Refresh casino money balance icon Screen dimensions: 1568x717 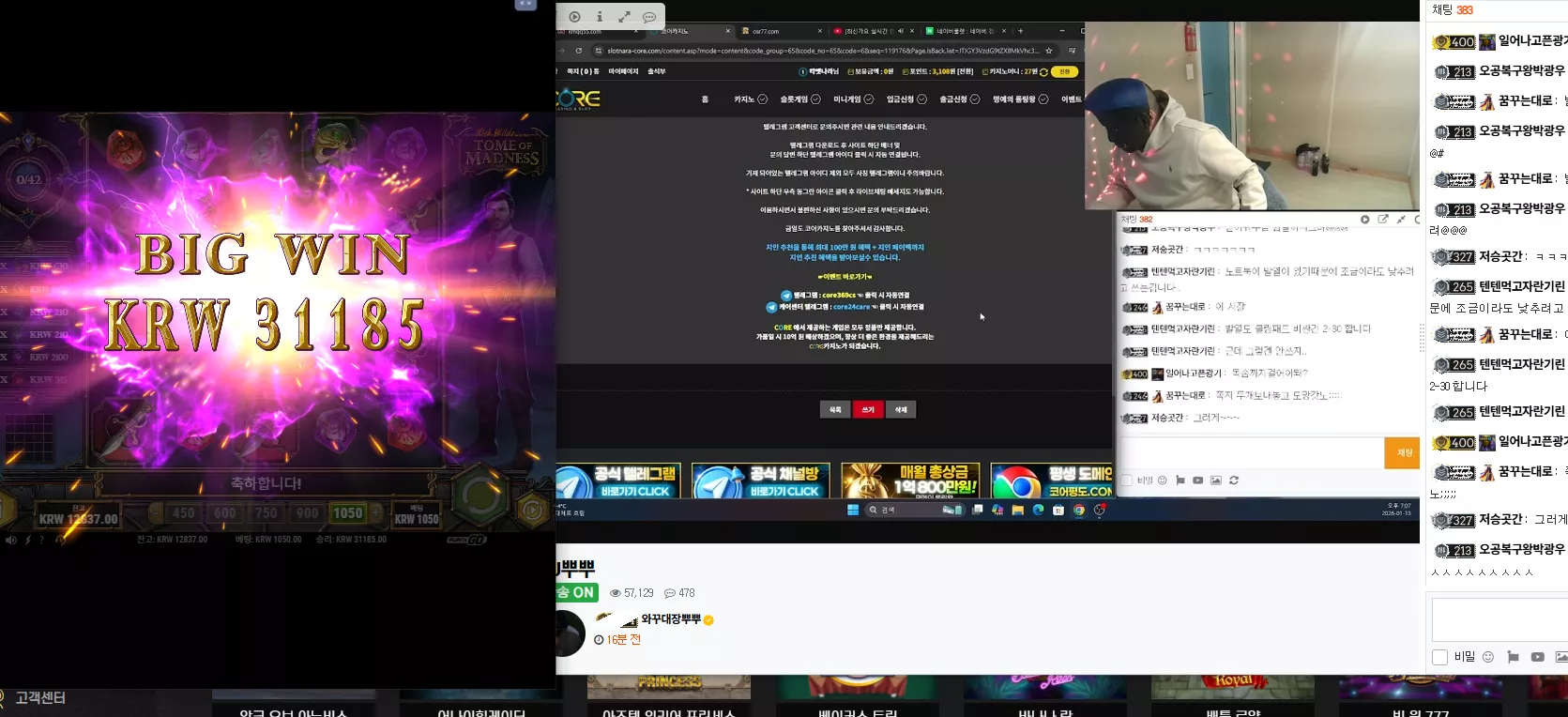(1043, 72)
